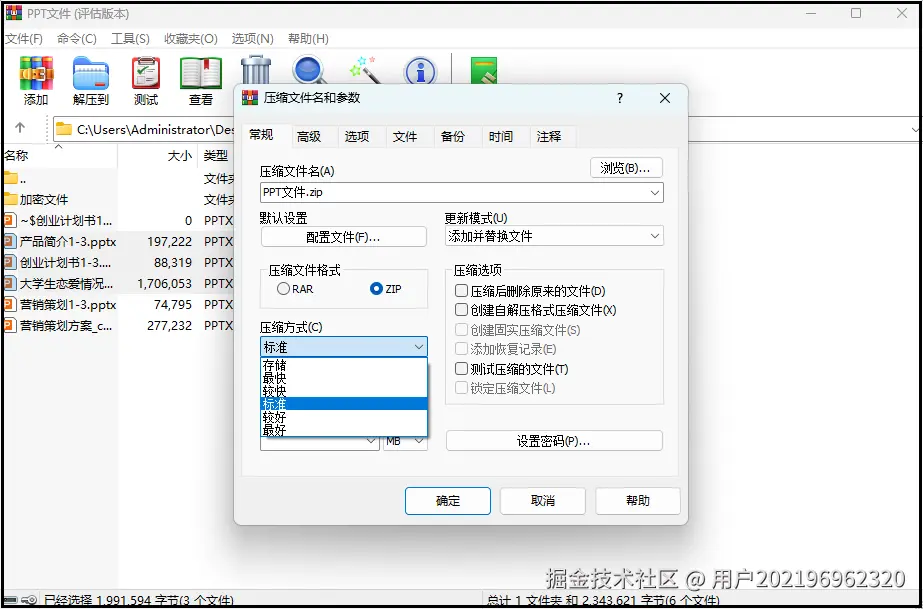Click the magnifier find toolbar icon
Image resolution: width=923 pixels, height=609 pixels.
[x=310, y=69]
